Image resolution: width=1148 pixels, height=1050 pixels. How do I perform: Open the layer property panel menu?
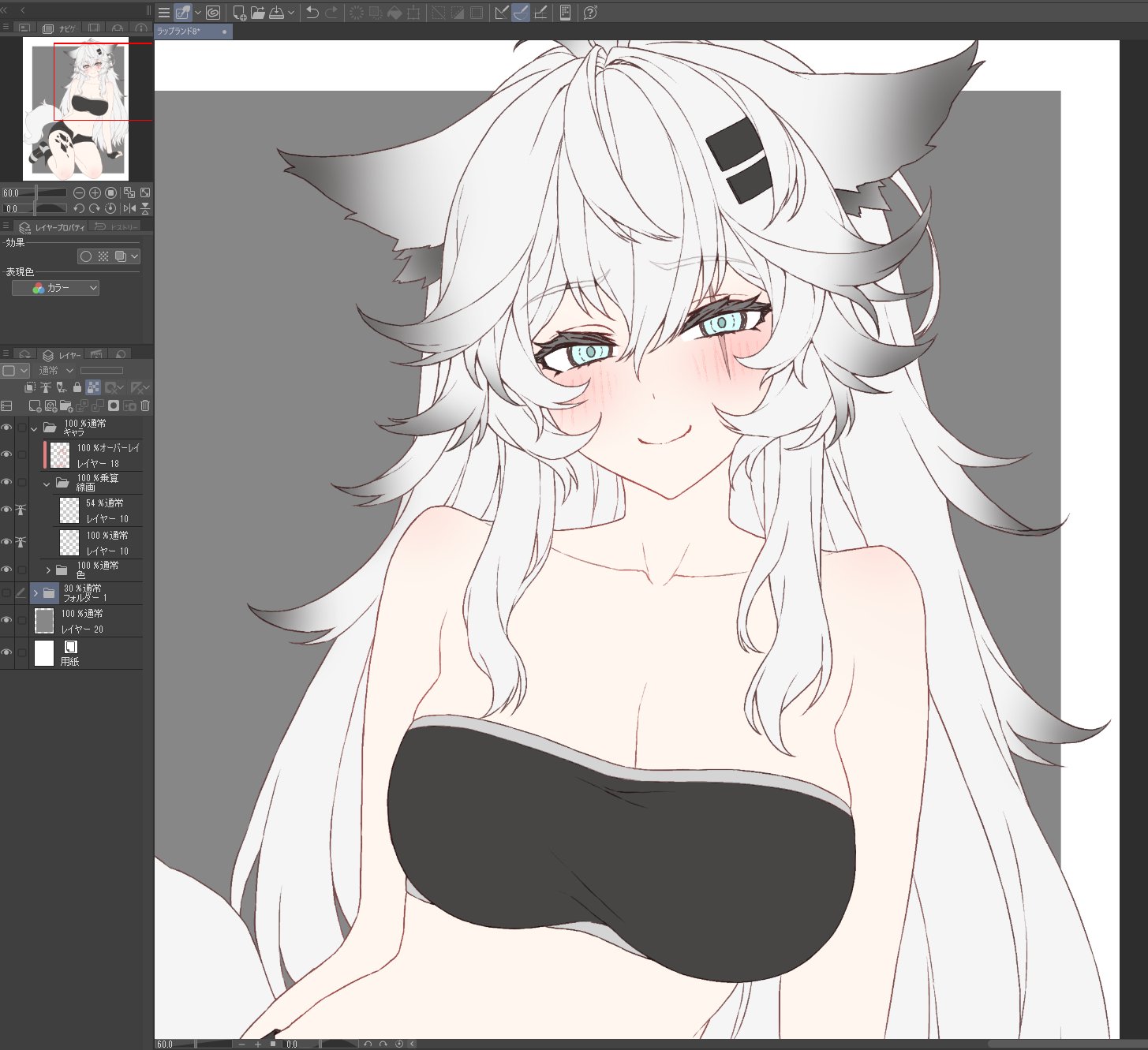6,227
